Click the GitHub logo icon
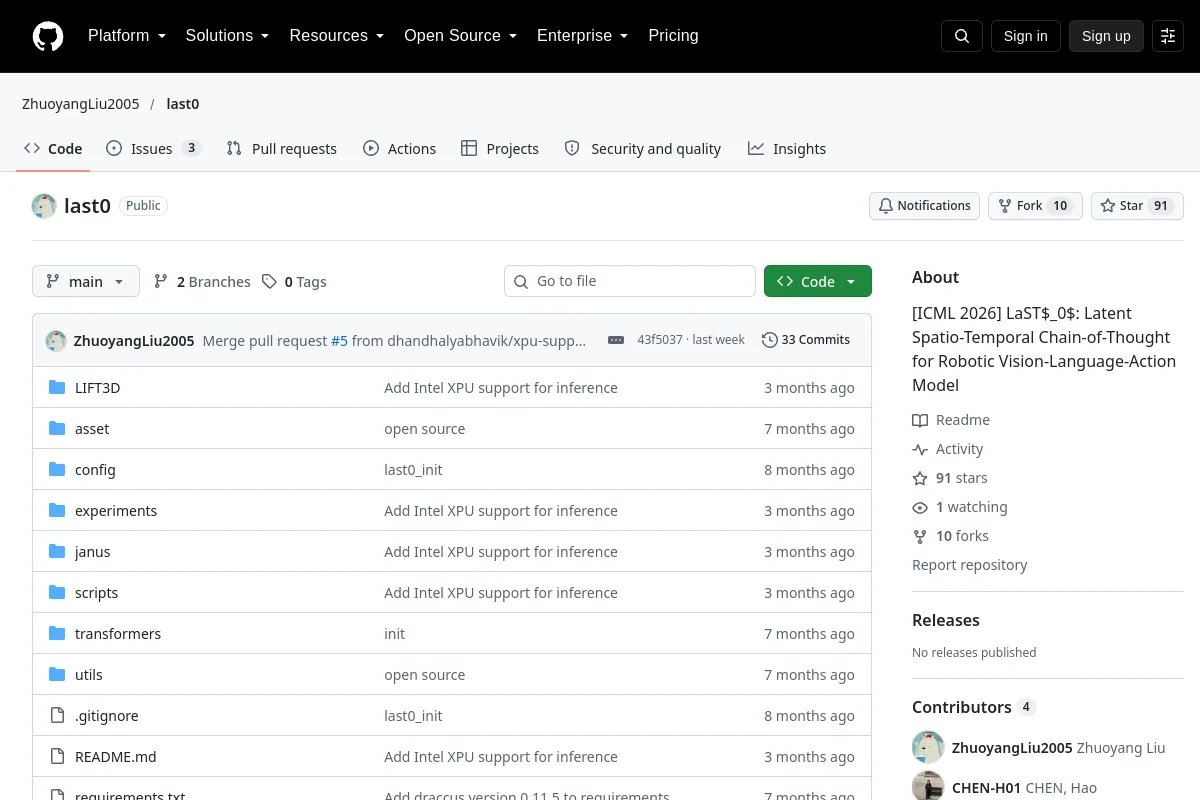1200x800 pixels. click(x=48, y=36)
